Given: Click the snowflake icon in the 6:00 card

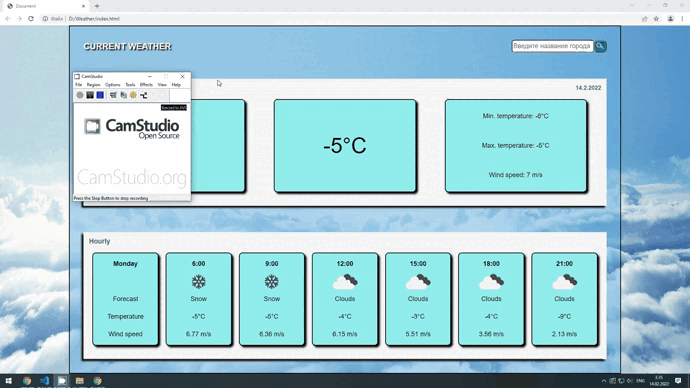Looking at the screenshot, I should coord(198,282).
